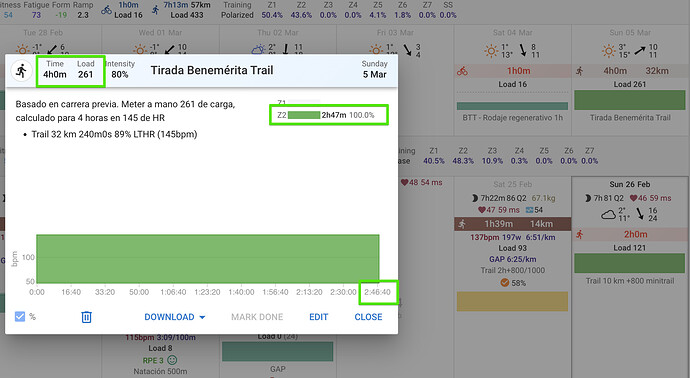Image resolution: width=690 pixels, height=378 pixels.
Task: Click the cycling icon on Sat 04 Mar
Action: click(x=462, y=71)
